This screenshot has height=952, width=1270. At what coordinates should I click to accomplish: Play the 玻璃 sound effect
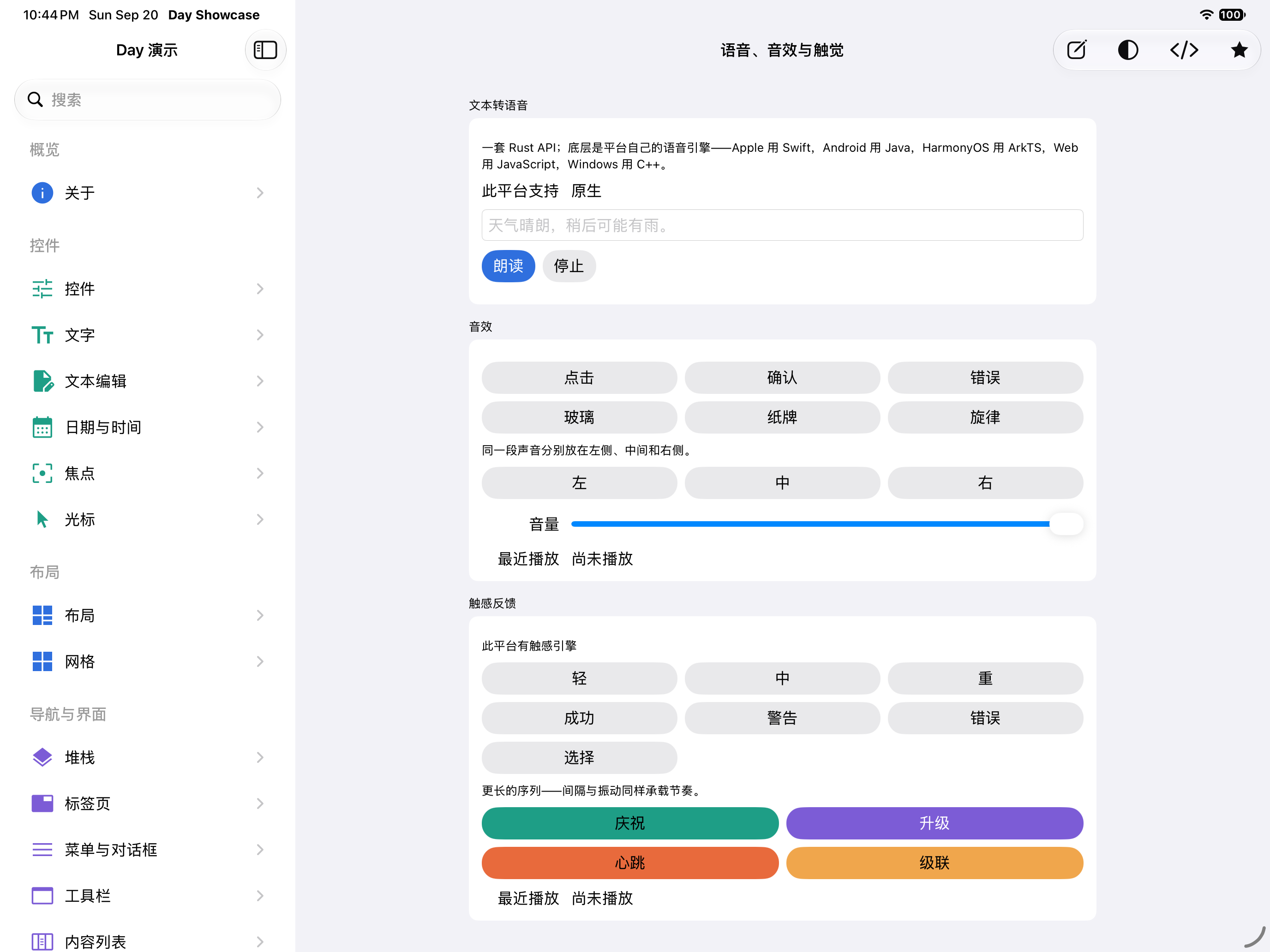(x=579, y=417)
